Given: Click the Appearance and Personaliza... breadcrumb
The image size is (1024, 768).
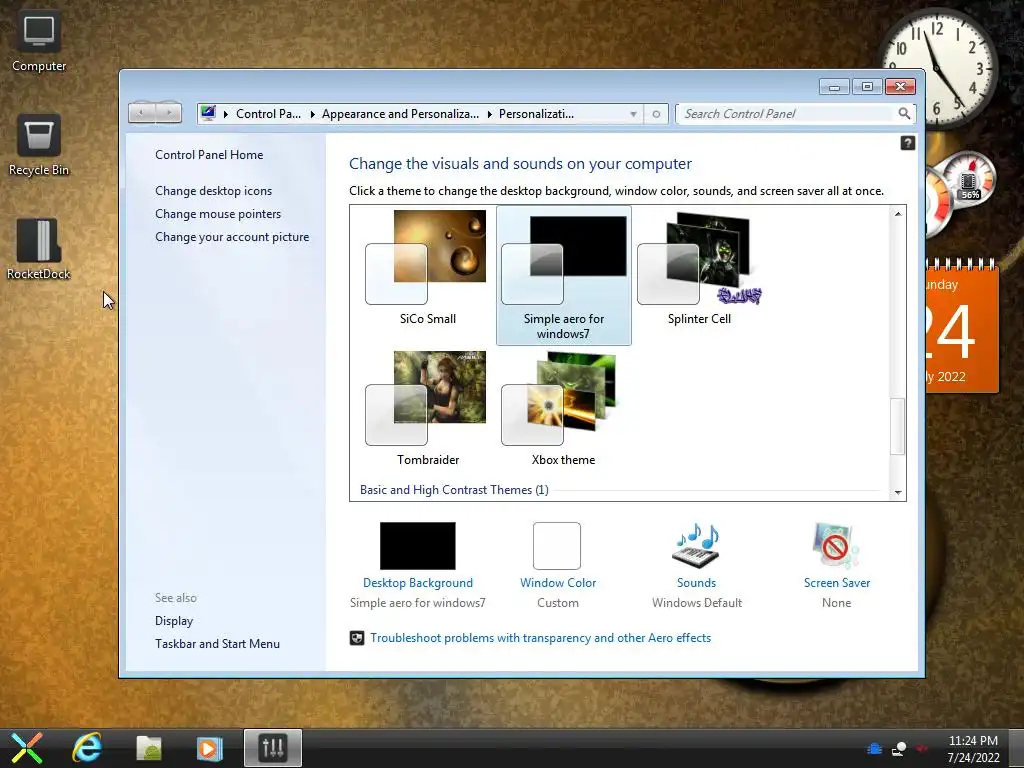Looking at the screenshot, I should pos(400,114).
